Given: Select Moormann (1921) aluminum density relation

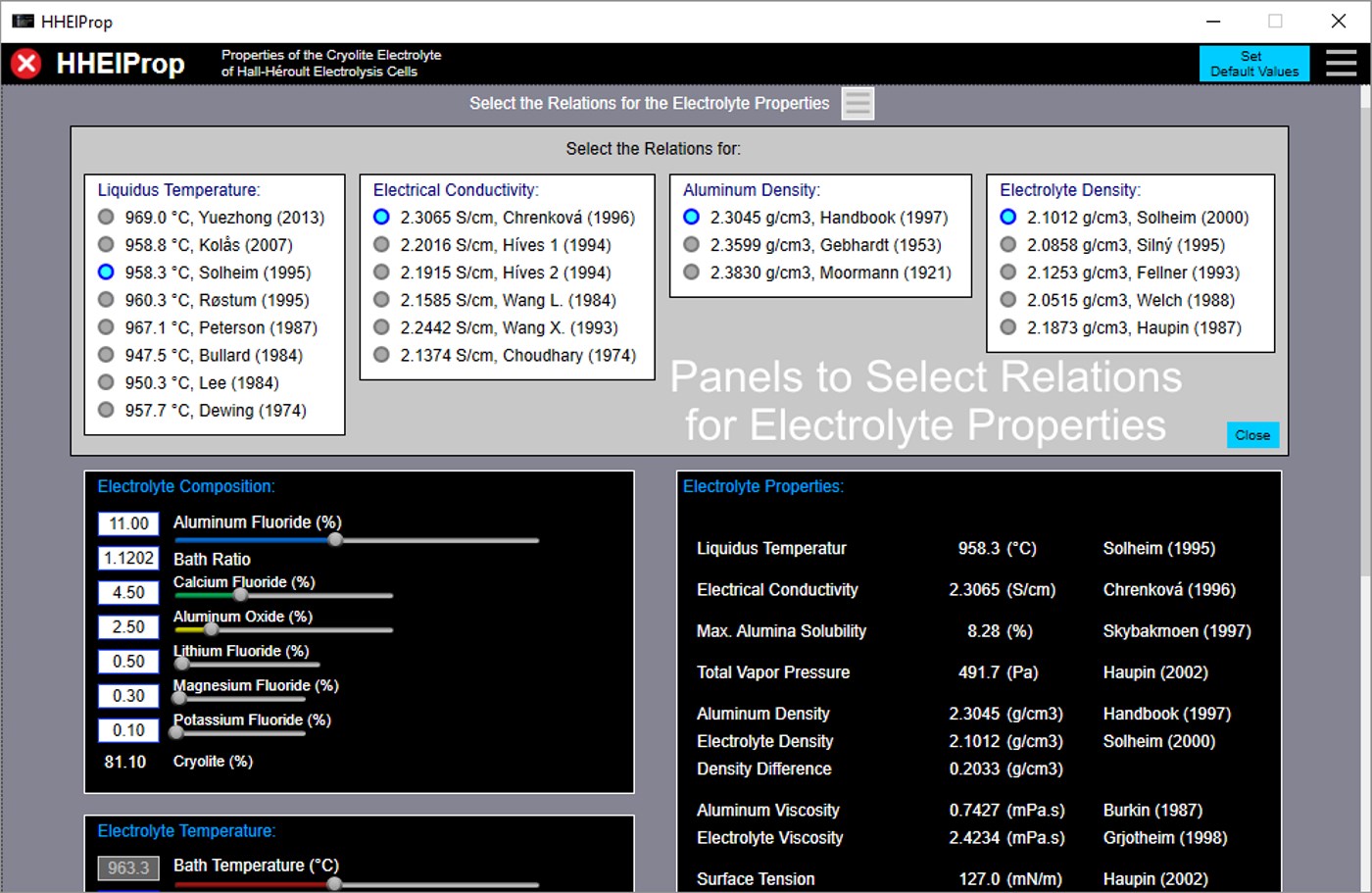Looking at the screenshot, I should [691, 273].
